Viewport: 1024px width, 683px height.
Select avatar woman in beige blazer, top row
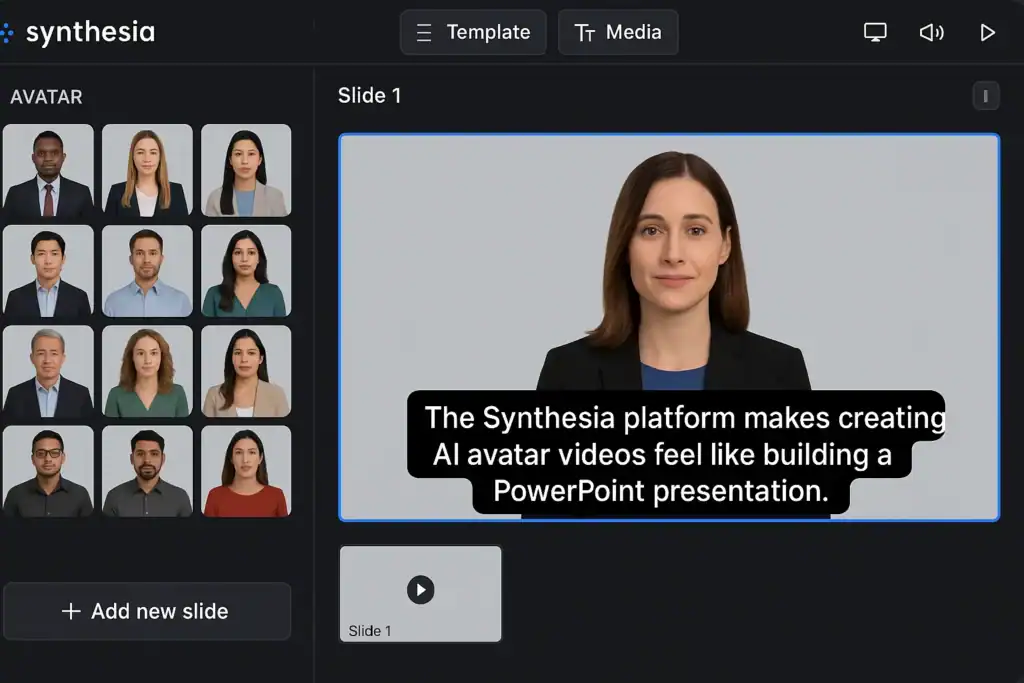(246, 170)
